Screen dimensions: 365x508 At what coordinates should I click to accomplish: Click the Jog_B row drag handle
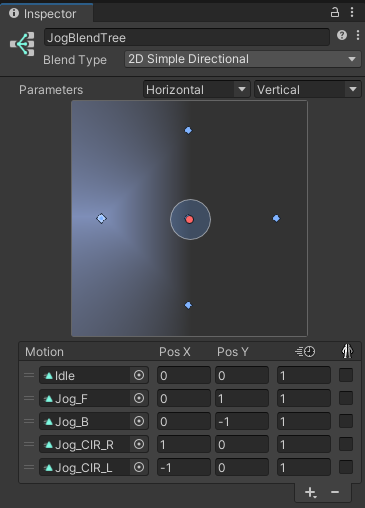tap(29, 421)
